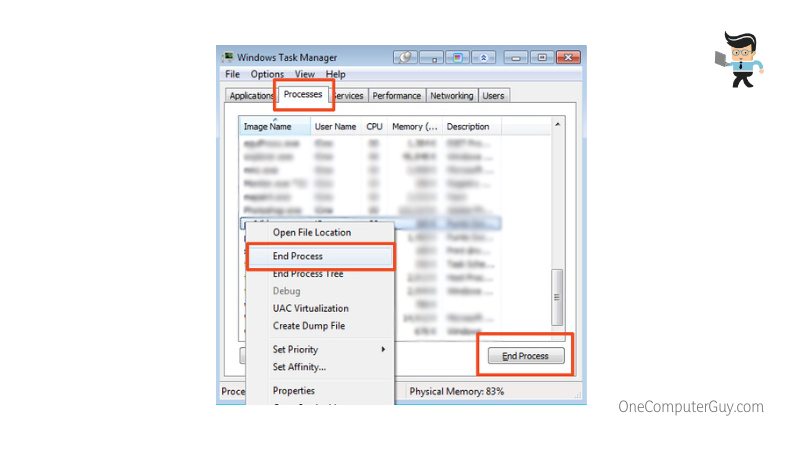Click the pin icon in title bar
Image resolution: width=800 pixels, height=450 pixels.
pyautogui.click(x=405, y=57)
